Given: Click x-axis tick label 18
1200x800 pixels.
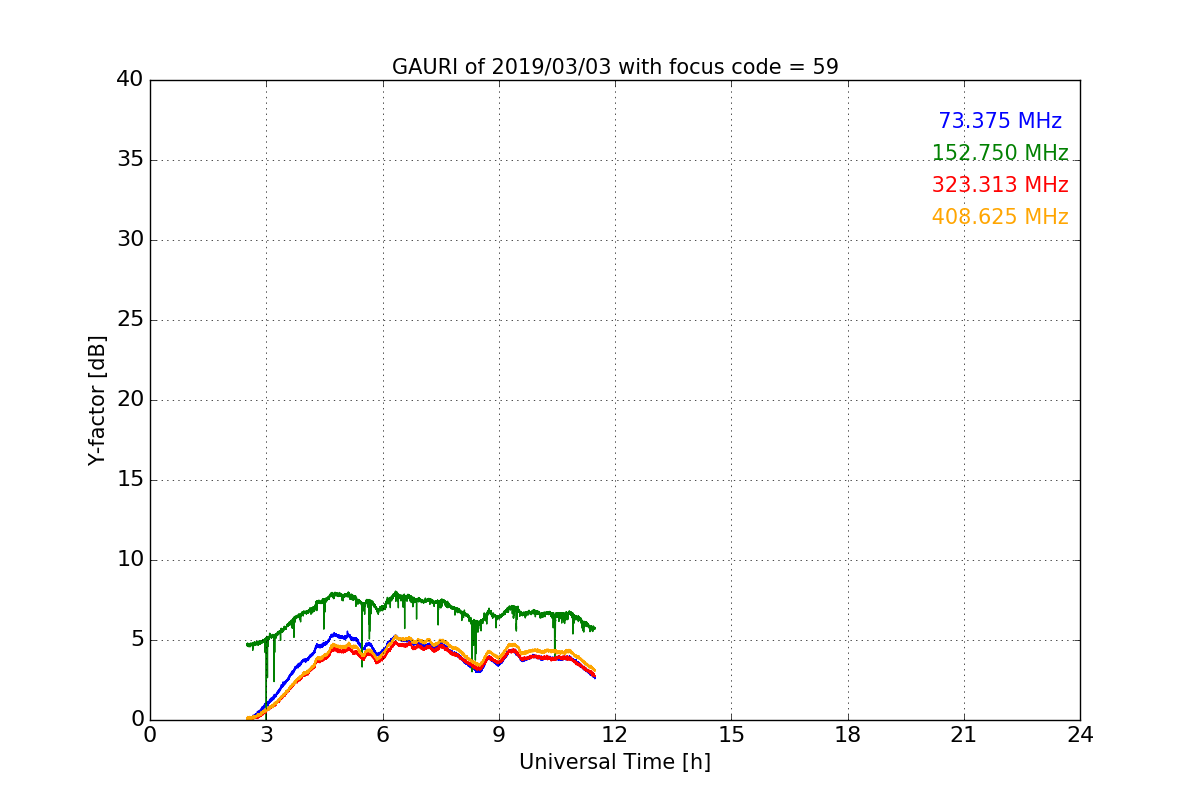Looking at the screenshot, I should (x=848, y=734).
